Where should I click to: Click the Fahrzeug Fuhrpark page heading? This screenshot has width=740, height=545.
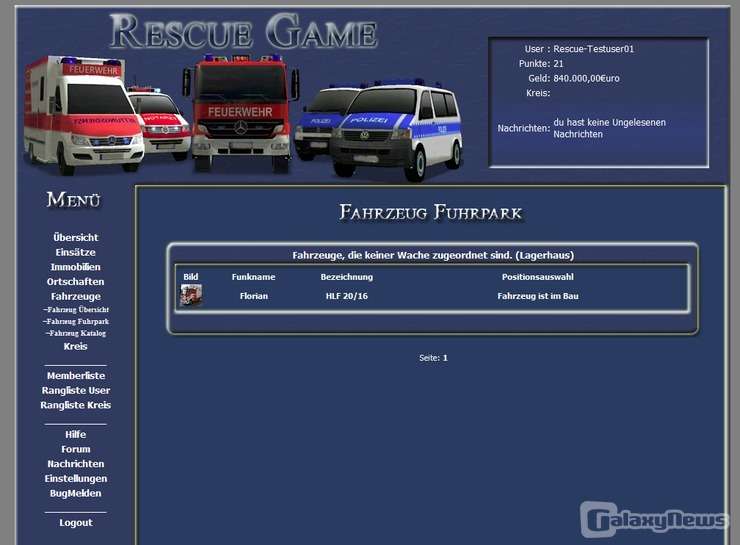[430, 212]
